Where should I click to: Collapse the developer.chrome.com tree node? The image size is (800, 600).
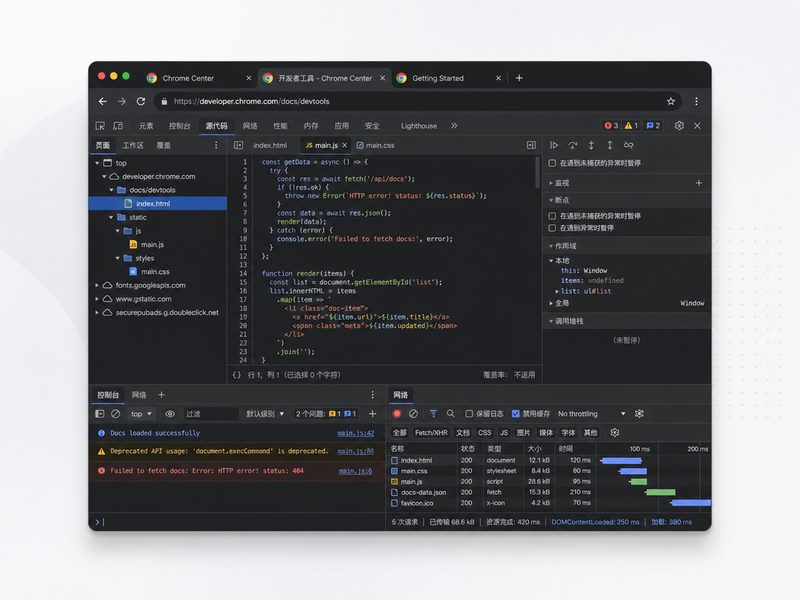click(105, 177)
